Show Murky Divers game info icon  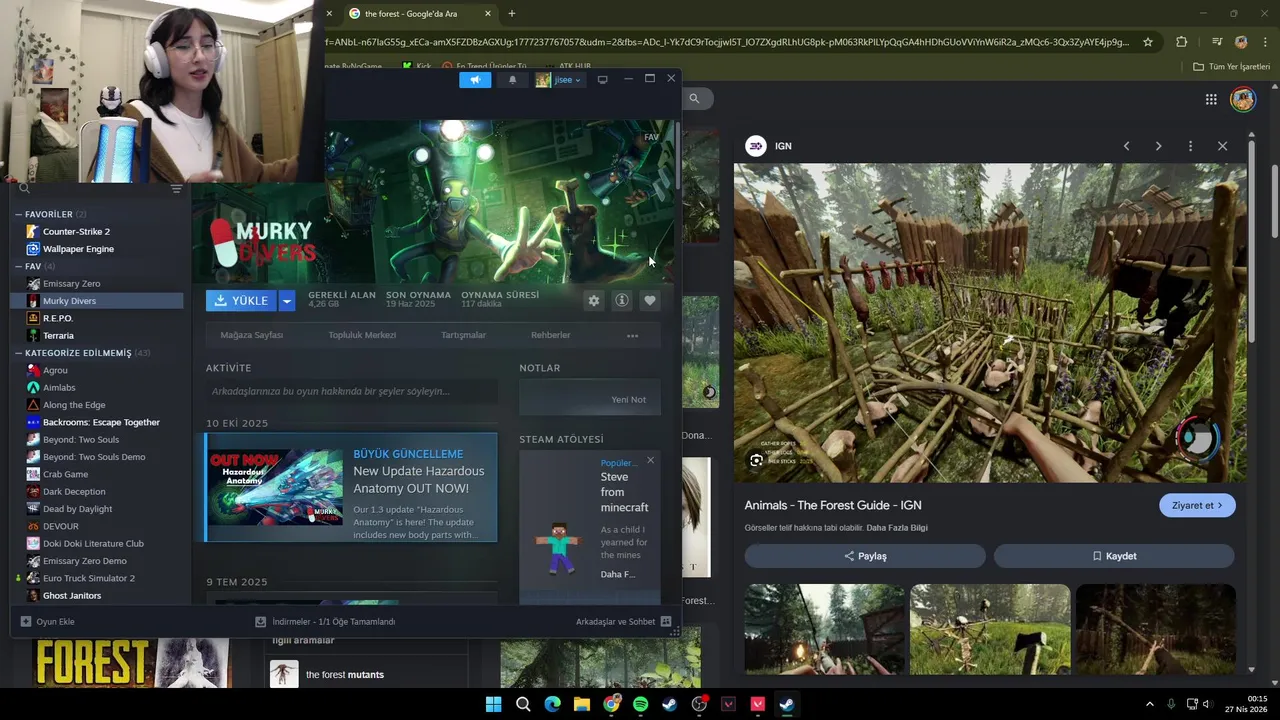(622, 300)
